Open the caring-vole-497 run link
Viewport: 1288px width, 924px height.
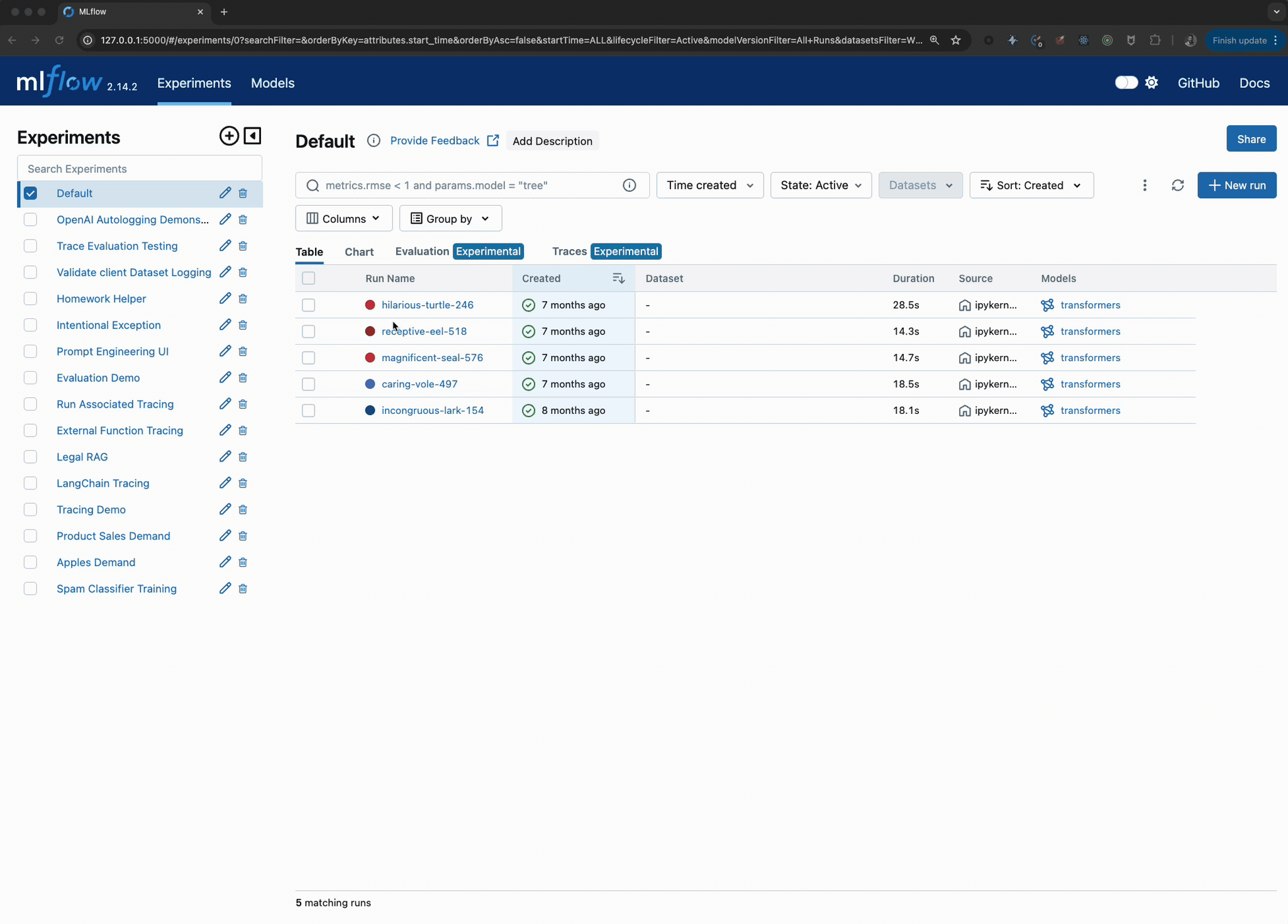click(419, 384)
